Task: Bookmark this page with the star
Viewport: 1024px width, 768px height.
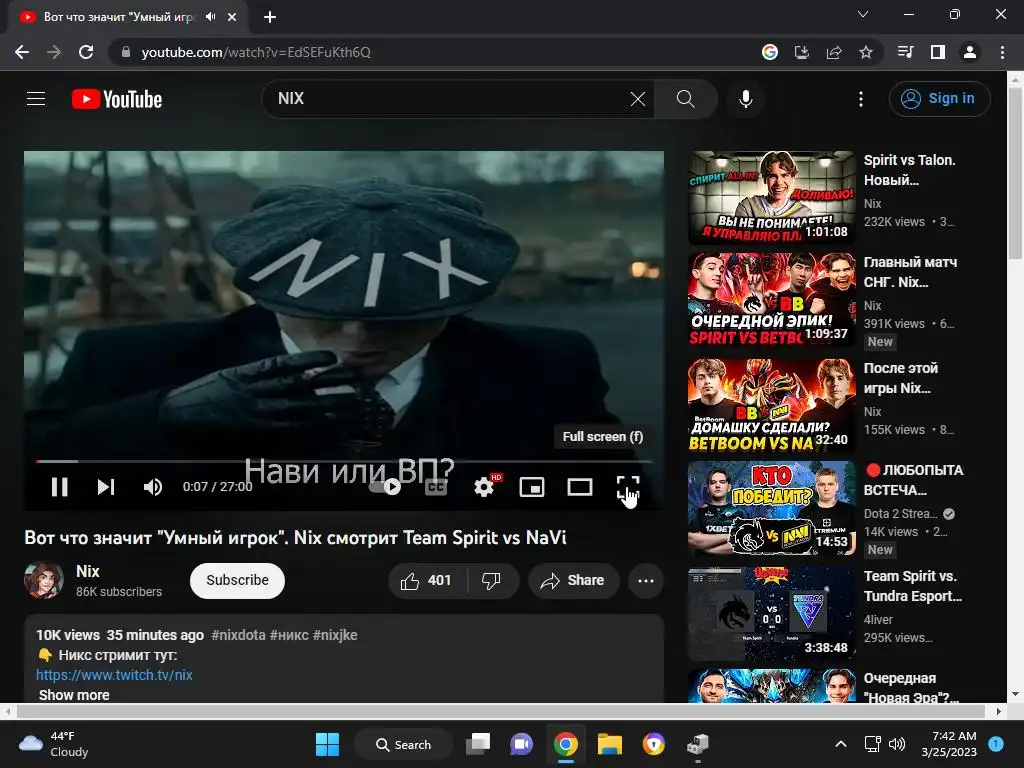Action: pyautogui.click(x=866, y=52)
